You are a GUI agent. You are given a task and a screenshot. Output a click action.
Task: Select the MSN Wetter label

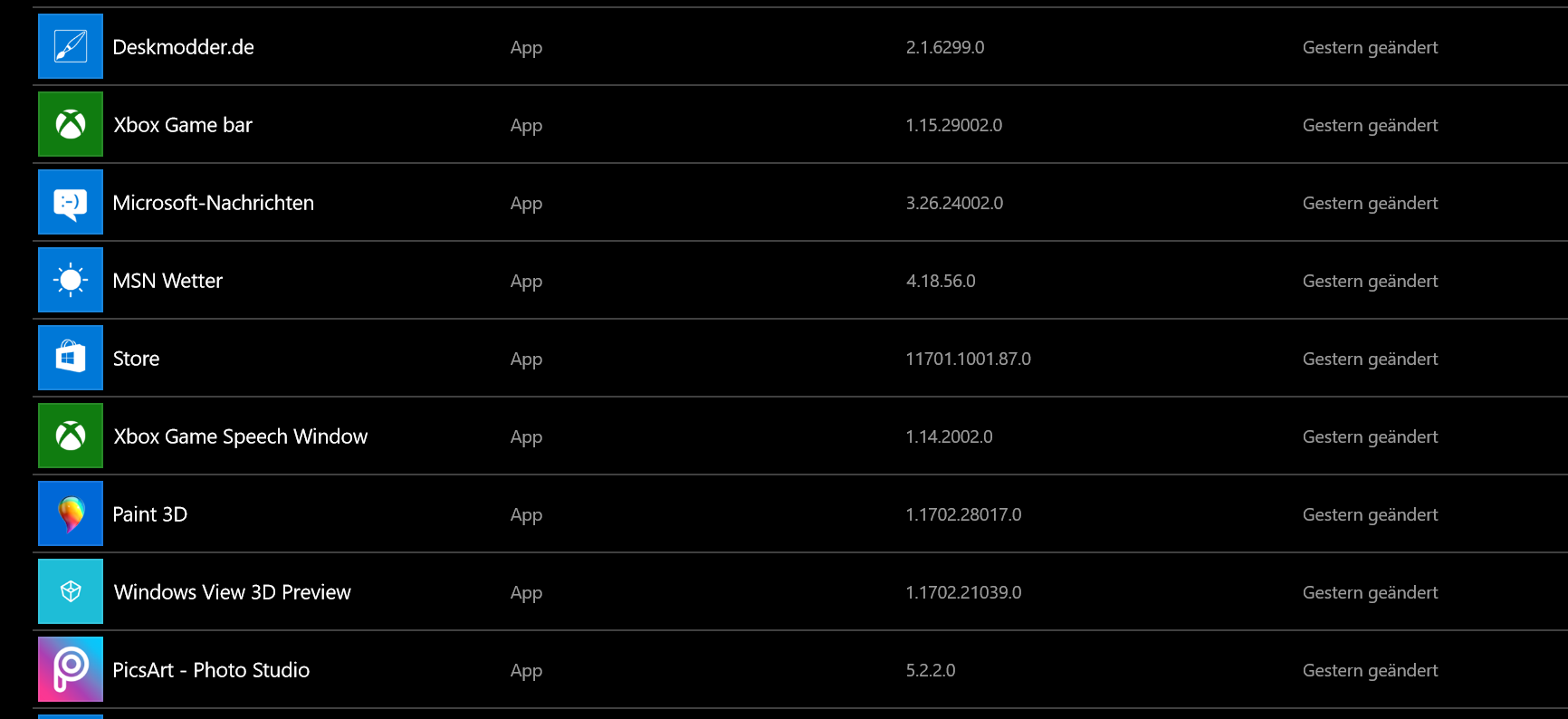167,281
